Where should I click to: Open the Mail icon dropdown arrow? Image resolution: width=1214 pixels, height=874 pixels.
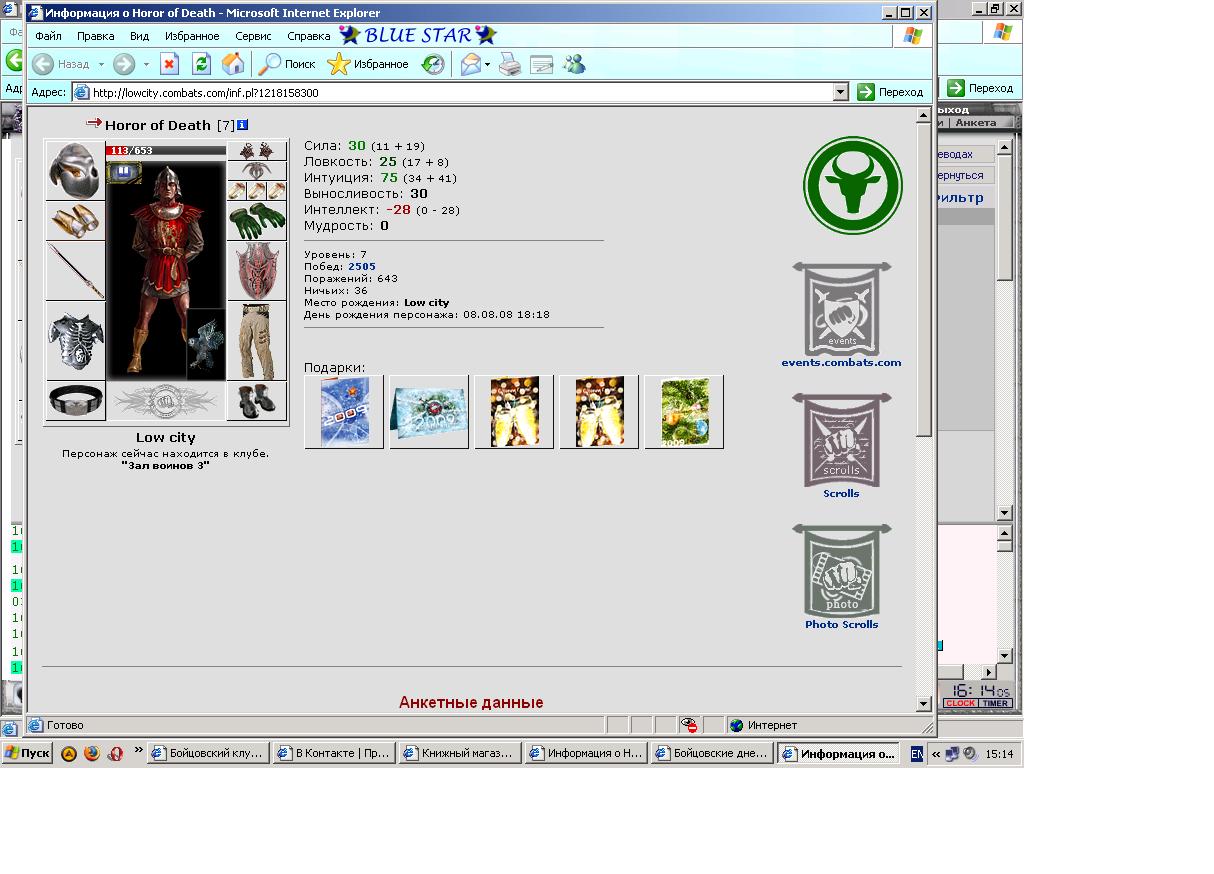pos(488,65)
